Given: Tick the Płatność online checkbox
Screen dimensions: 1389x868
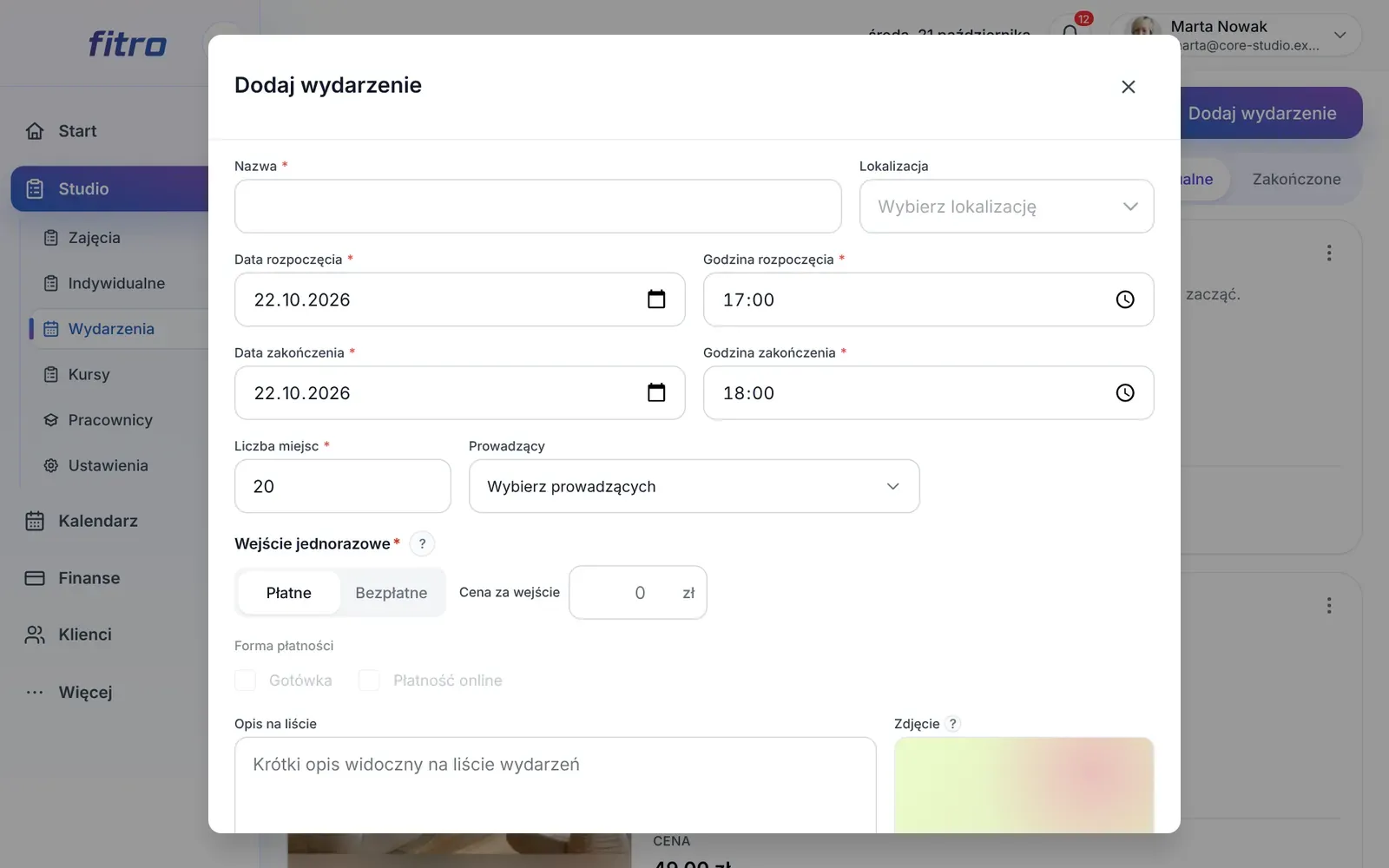Looking at the screenshot, I should click(x=370, y=681).
